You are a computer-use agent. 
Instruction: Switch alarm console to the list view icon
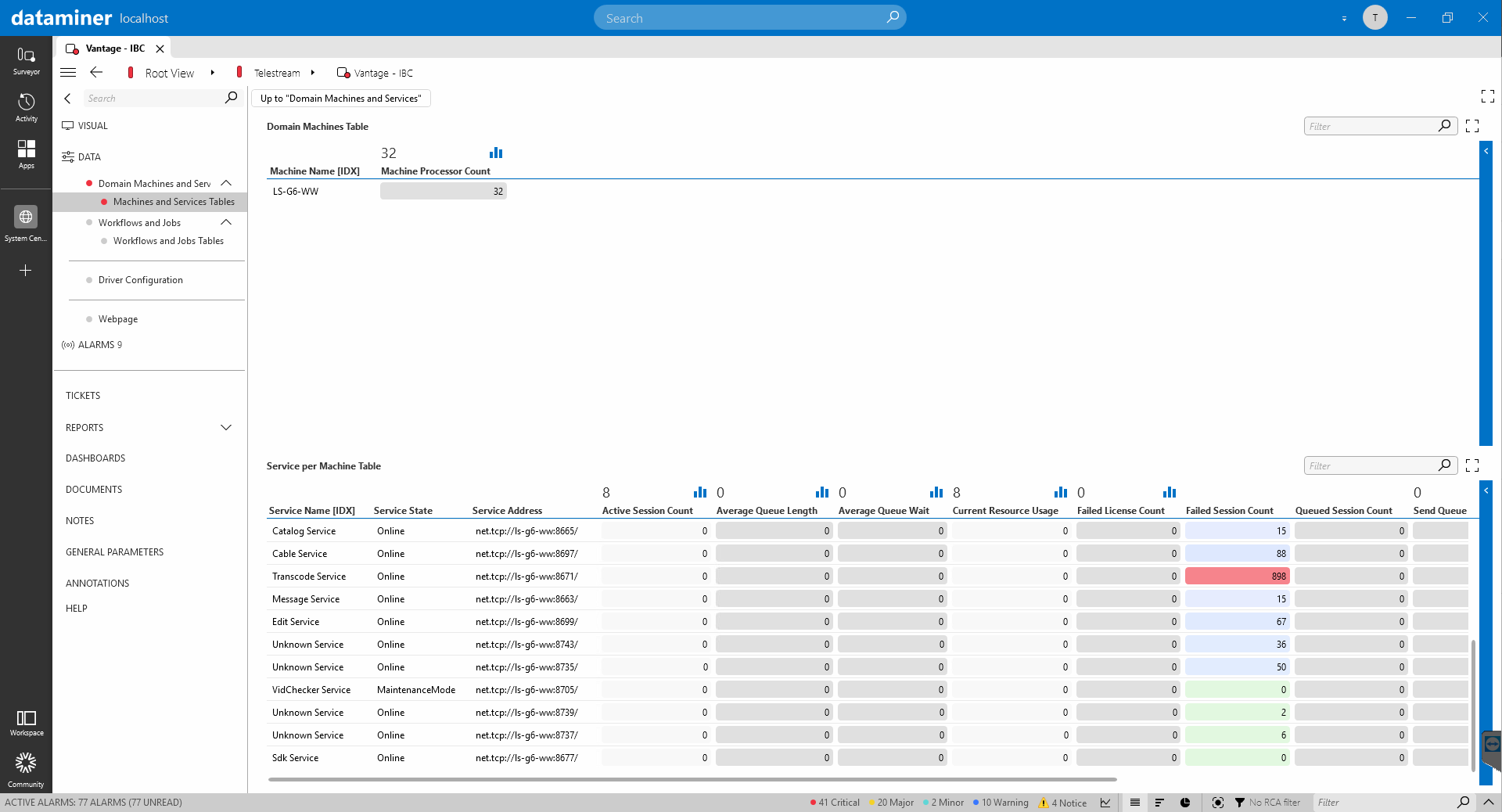(x=1135, y=803)
